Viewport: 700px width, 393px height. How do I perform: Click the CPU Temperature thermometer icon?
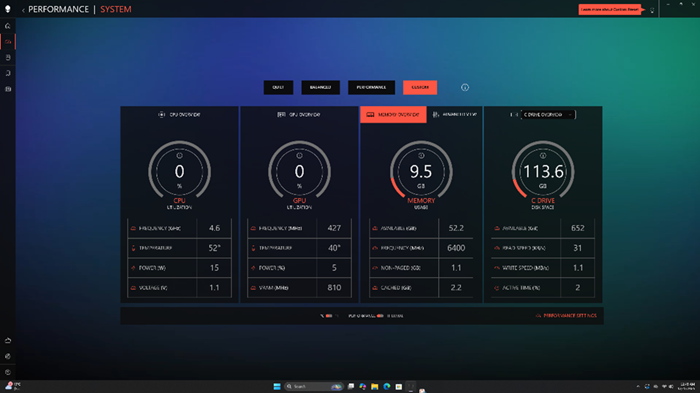click(x=133, y=248)
